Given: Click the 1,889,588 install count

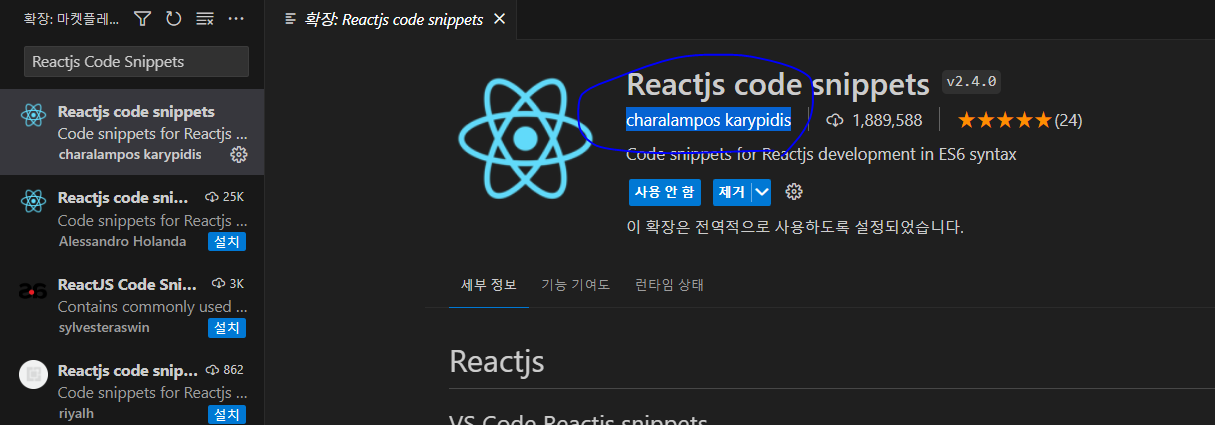Looking at the screenshot, I should (x=873, y=120).
